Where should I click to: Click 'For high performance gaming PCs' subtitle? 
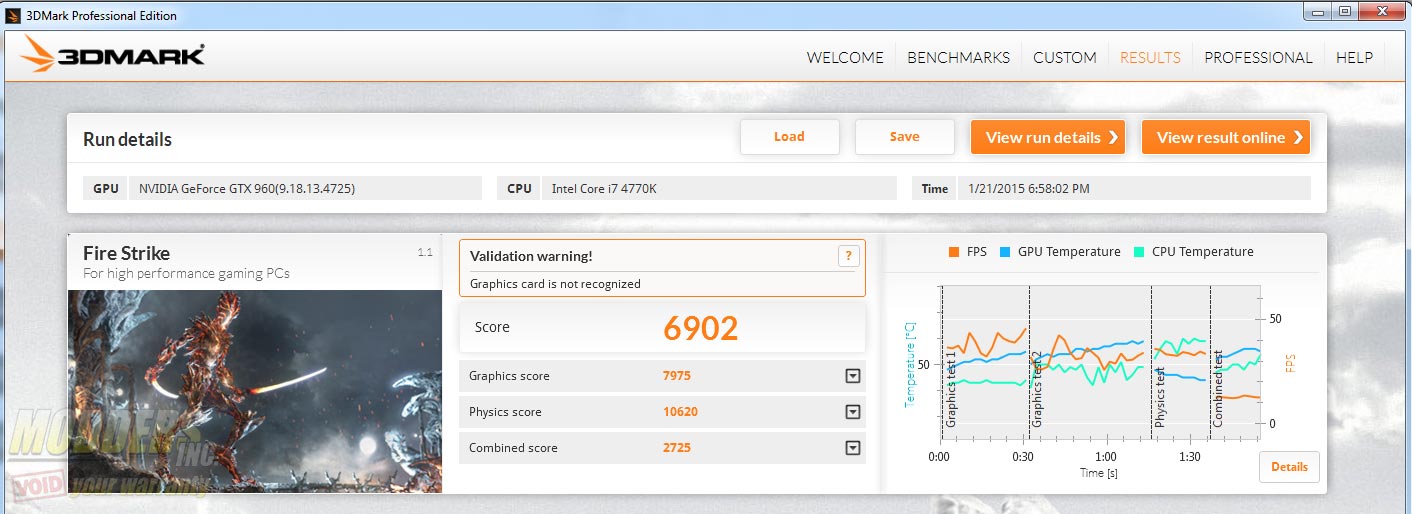click(186, 273)
